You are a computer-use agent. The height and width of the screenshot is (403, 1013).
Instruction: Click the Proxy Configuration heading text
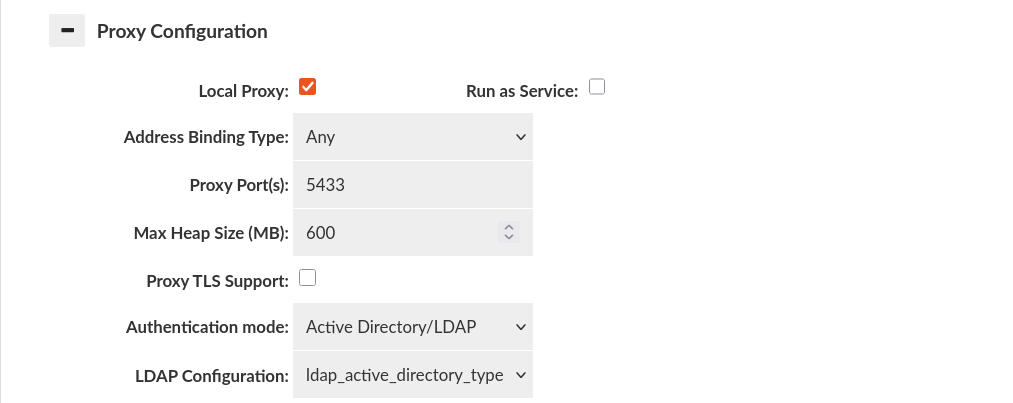(x=182, y=31)
